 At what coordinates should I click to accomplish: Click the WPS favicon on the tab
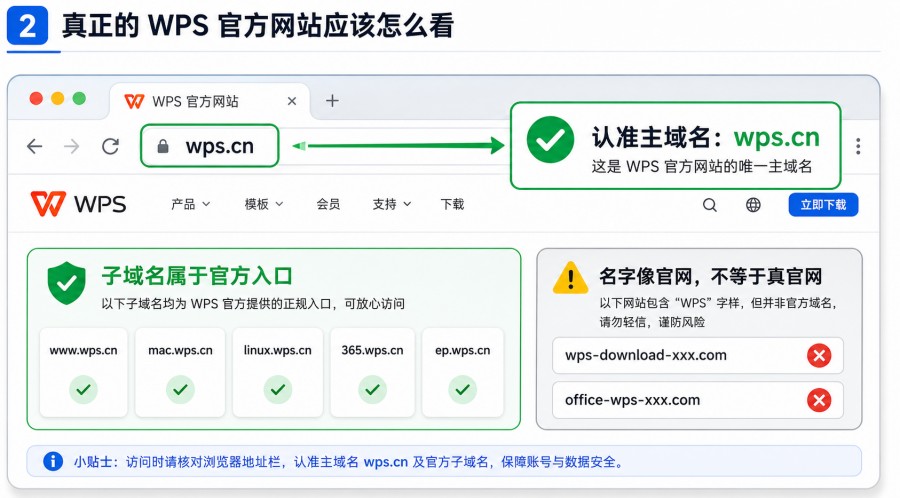tap(134, 102)
